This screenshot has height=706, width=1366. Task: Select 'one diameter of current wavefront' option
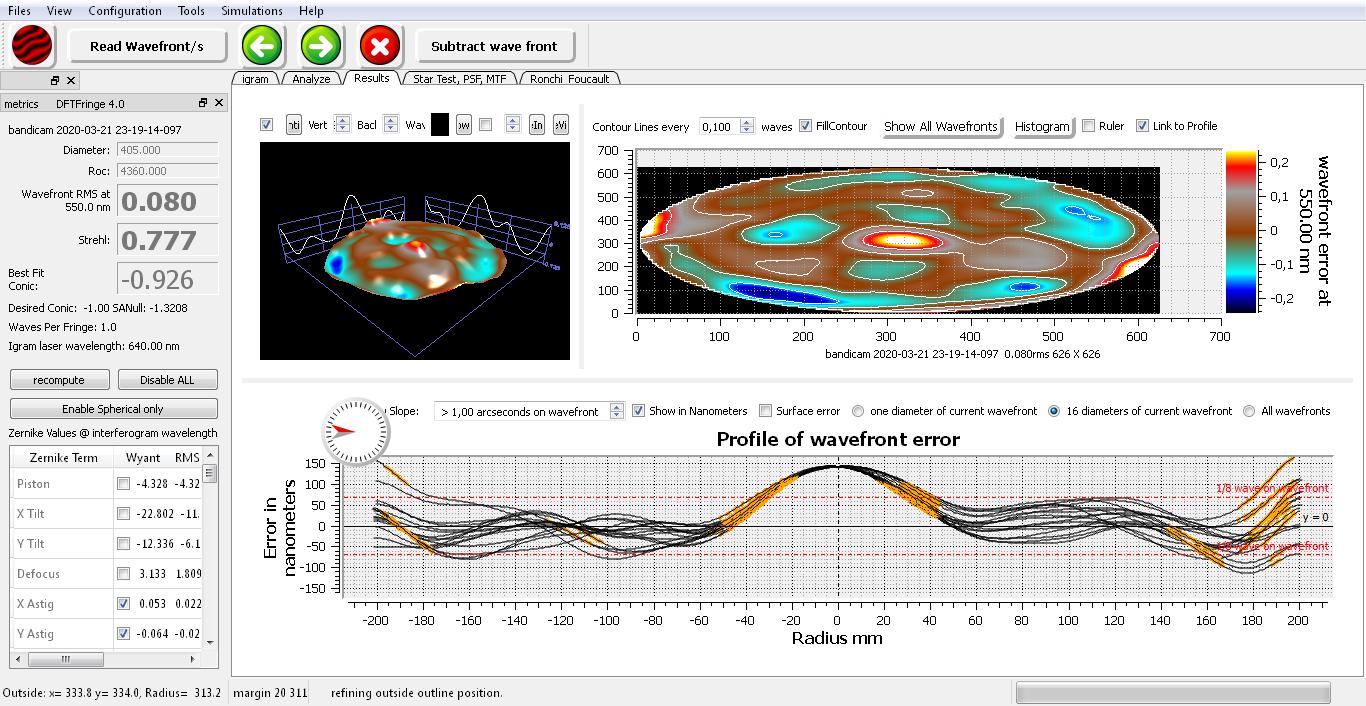click(858, 411)
